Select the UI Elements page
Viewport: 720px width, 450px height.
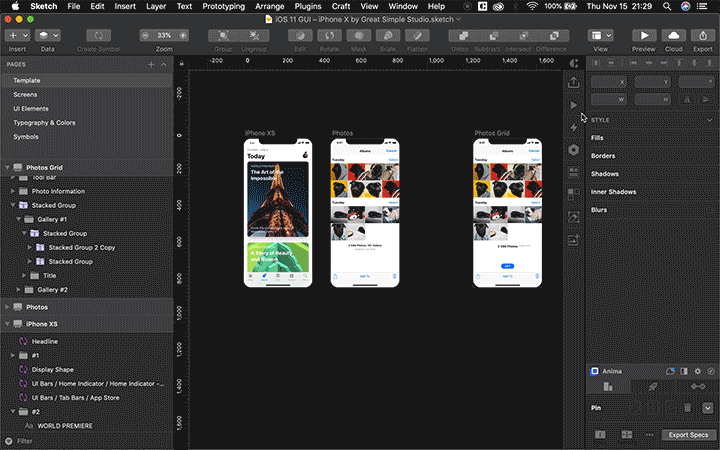click(x=87, y=109)
